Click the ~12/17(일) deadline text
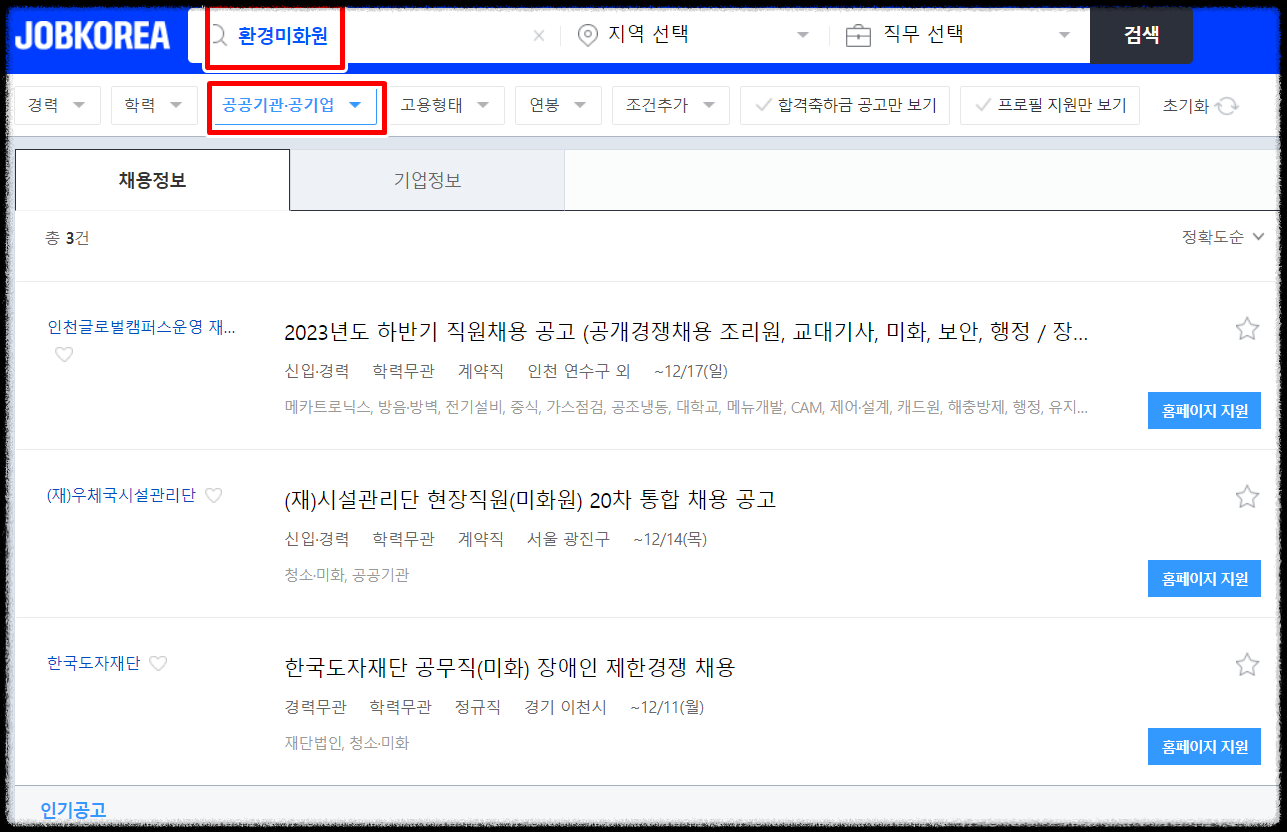 [691, 371]
